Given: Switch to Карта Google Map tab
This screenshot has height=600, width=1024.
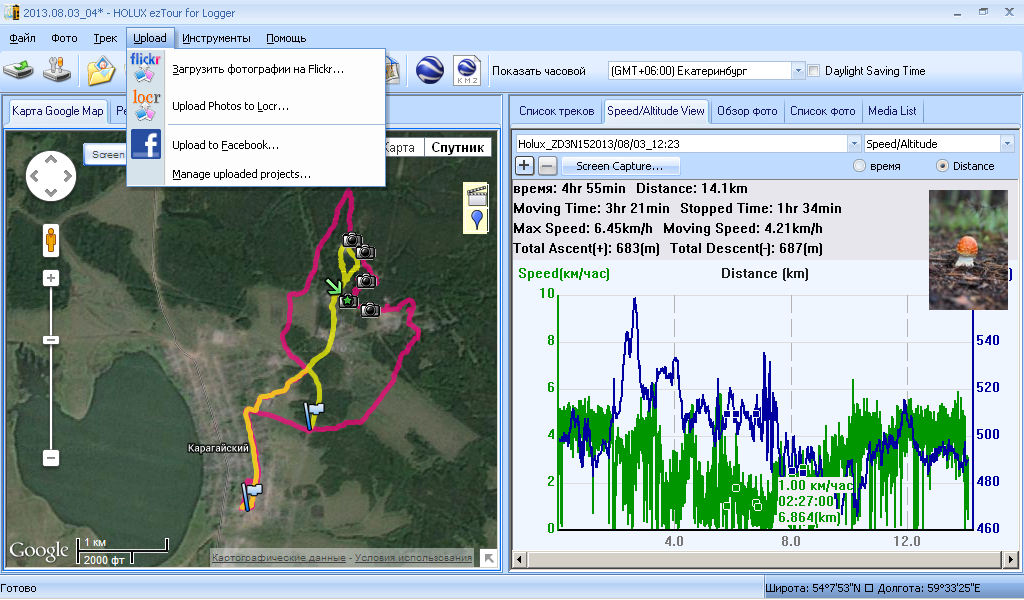Looking at the screenshot, I should 57,111.
